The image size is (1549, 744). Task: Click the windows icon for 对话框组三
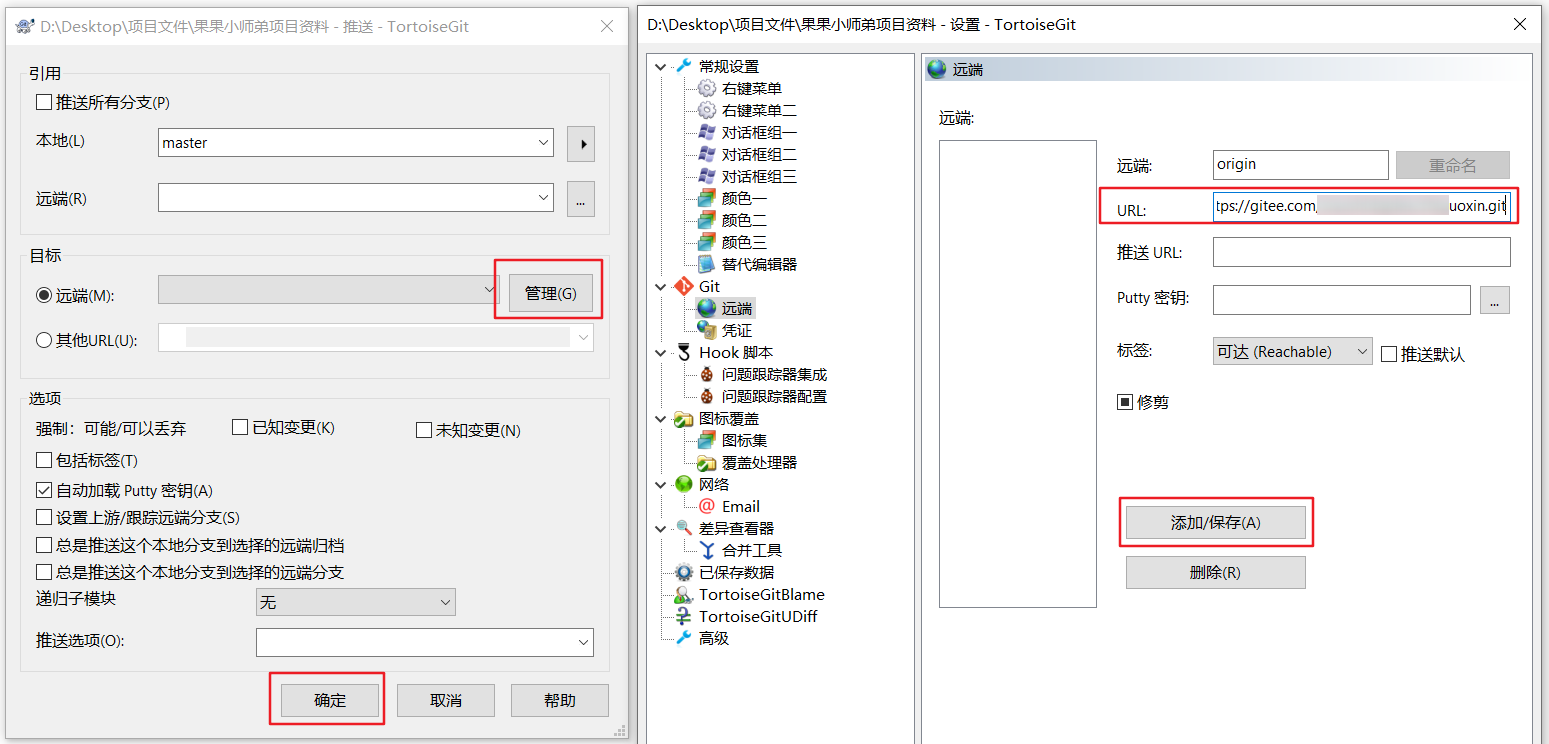[x=707, y=176]
